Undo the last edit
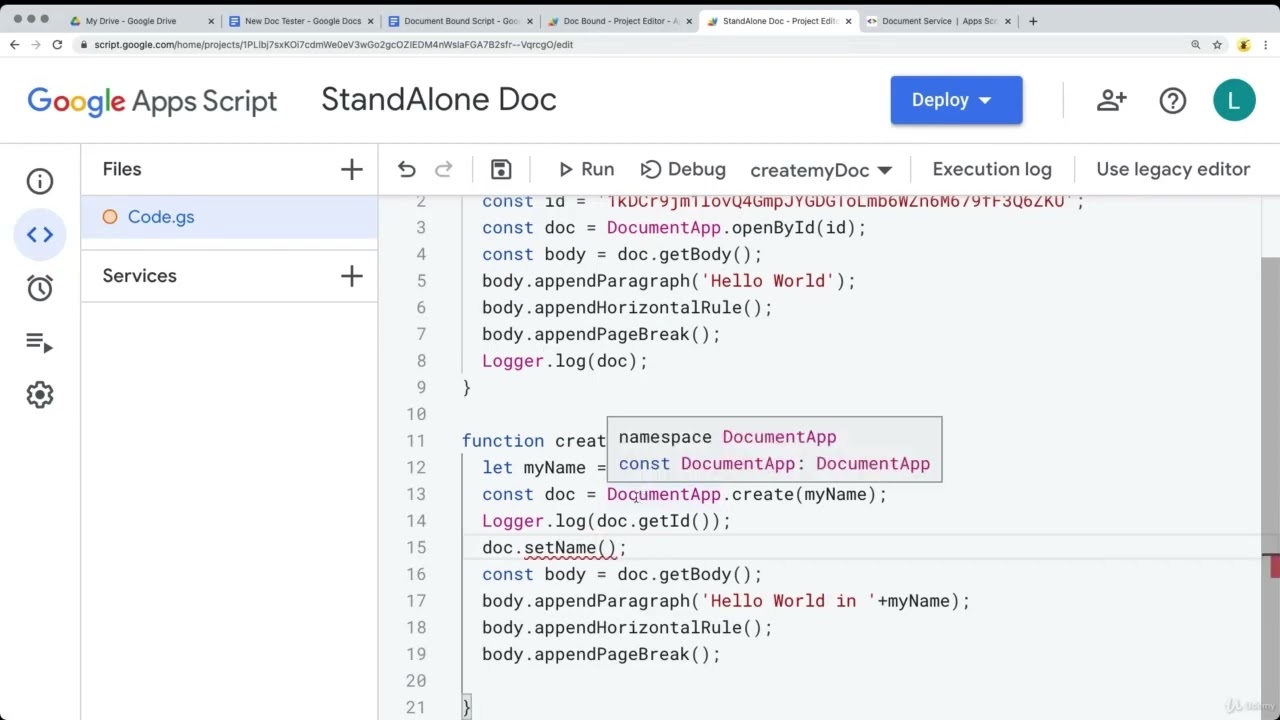Viewport: 1280px width, 720px height. coord(406,169)
